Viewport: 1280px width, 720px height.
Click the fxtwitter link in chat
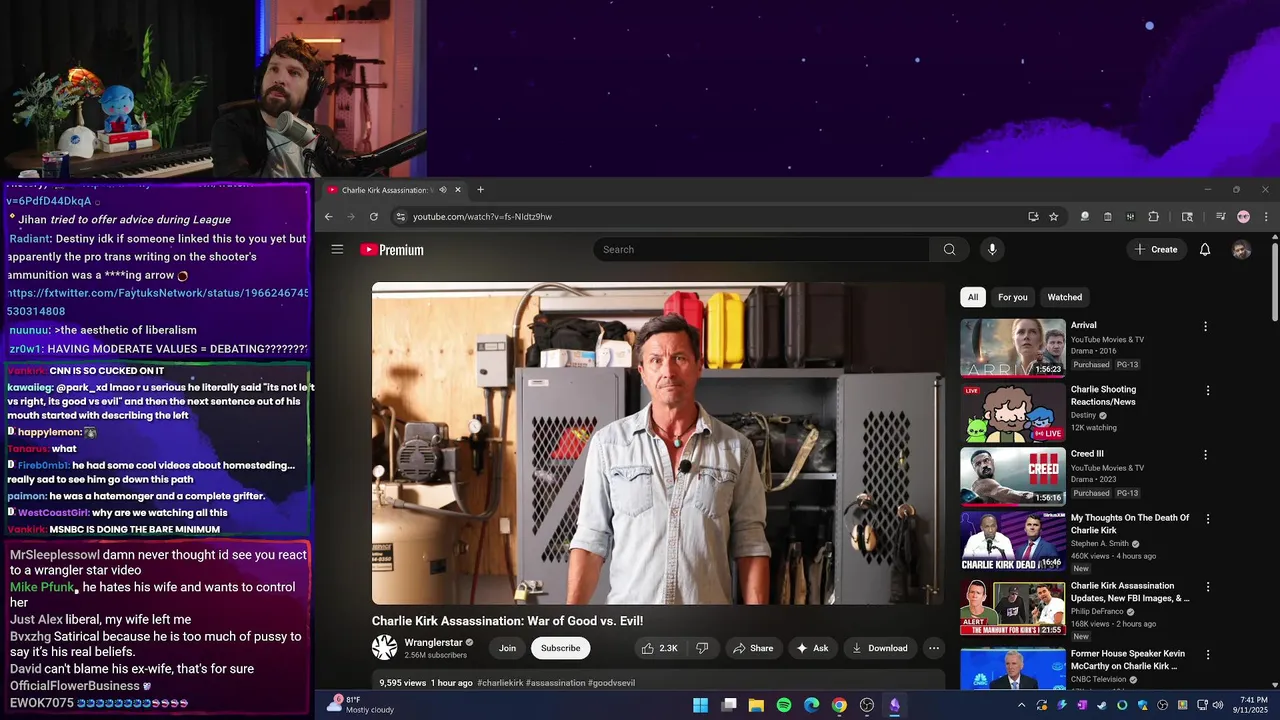[x=158, y=302]
